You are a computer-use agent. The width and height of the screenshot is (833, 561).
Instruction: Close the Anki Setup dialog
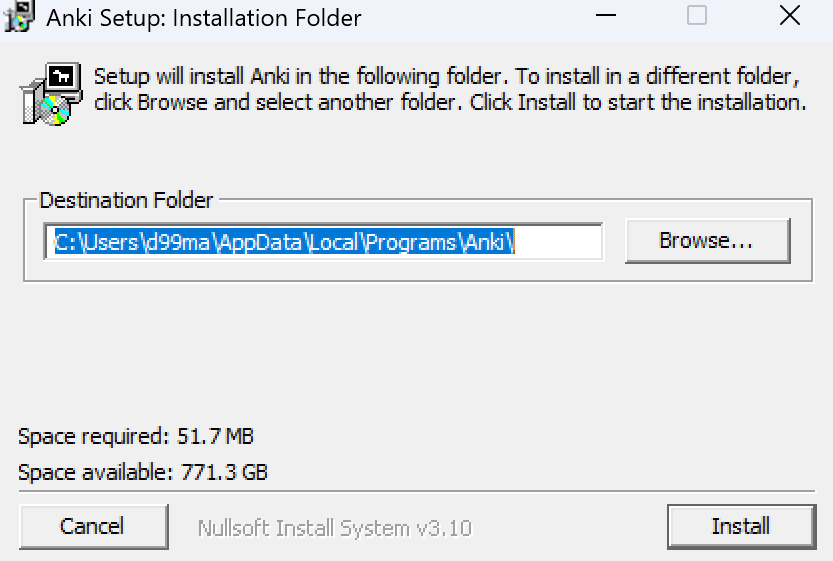[789, 16]
